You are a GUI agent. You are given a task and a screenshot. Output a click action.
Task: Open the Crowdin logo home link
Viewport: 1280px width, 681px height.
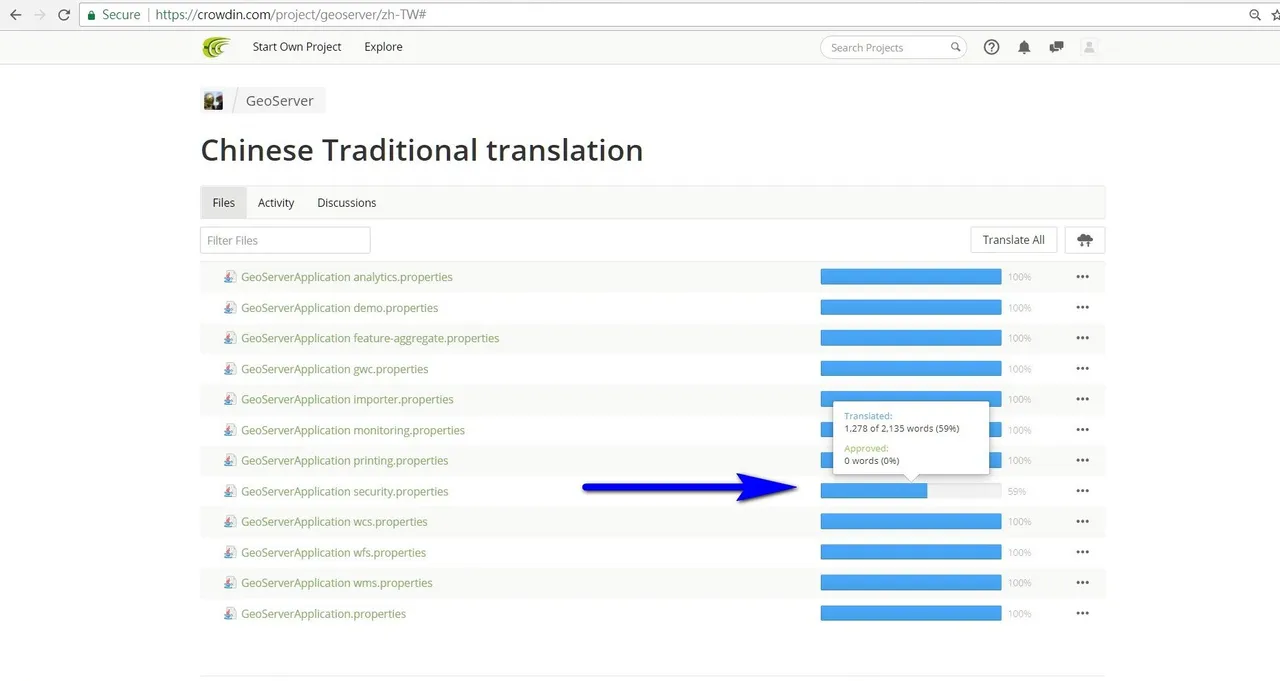tap(216, 47)
